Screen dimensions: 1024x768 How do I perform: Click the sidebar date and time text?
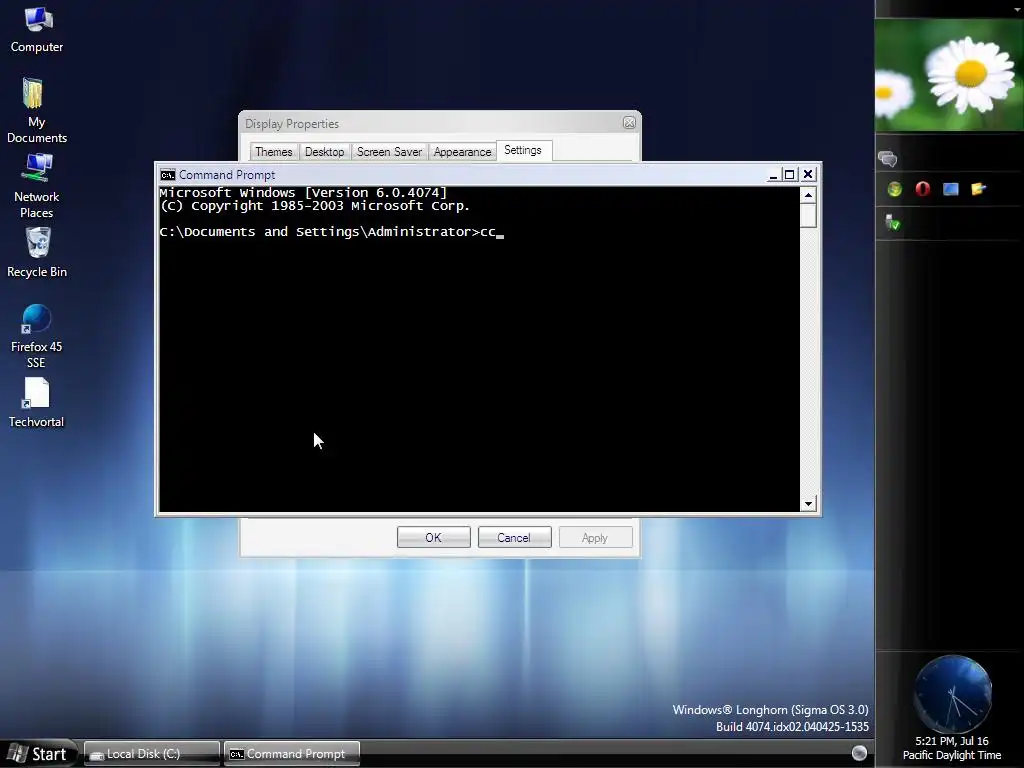(x=952, y=748)
